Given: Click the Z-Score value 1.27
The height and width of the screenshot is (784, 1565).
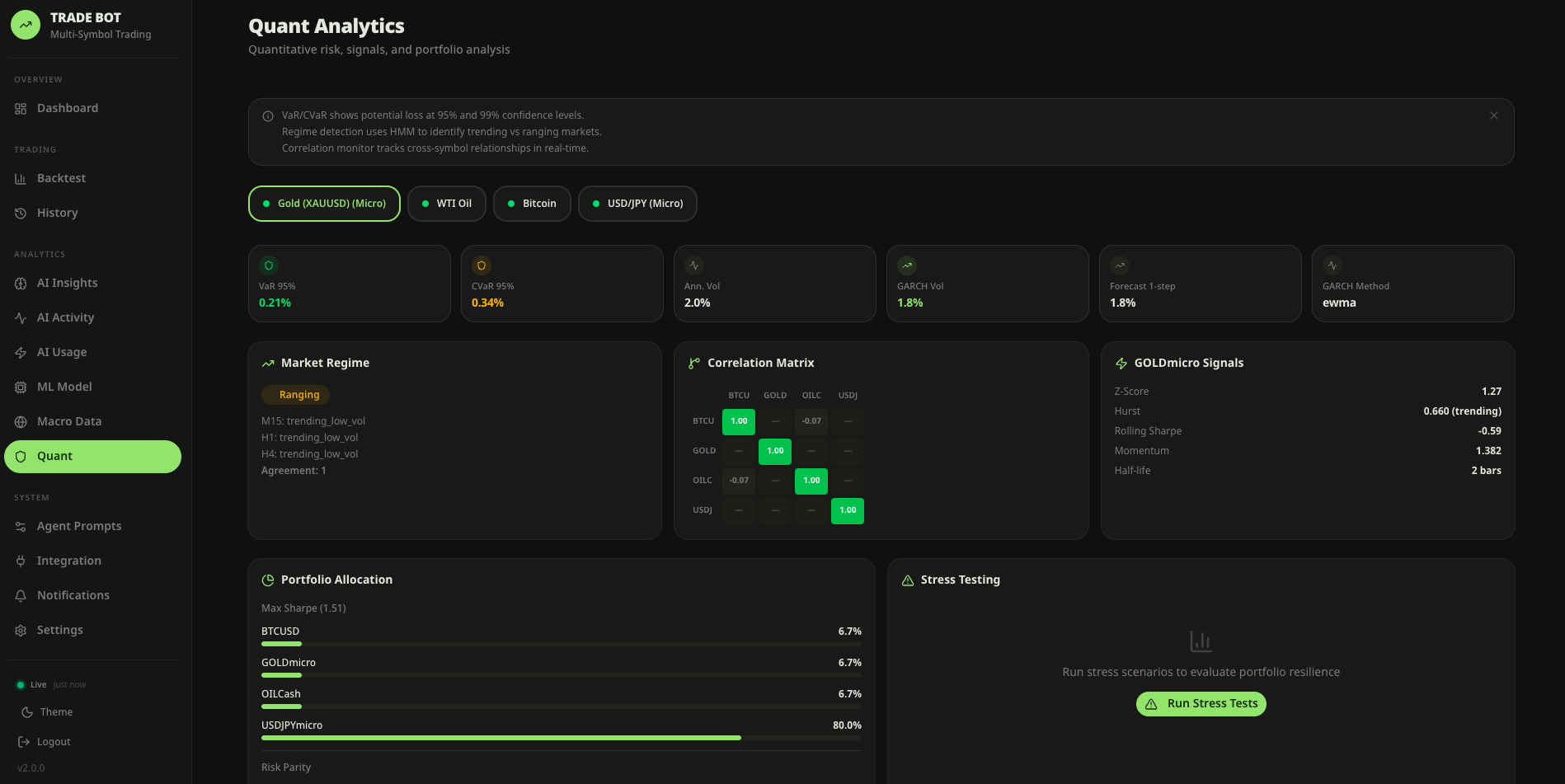Looking at the screenshot, I should [1491, 392].
